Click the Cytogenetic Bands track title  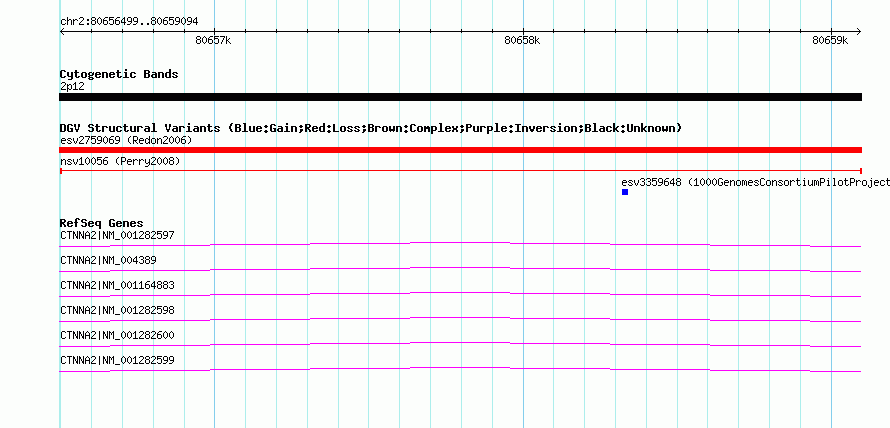[x=119, y=74]
